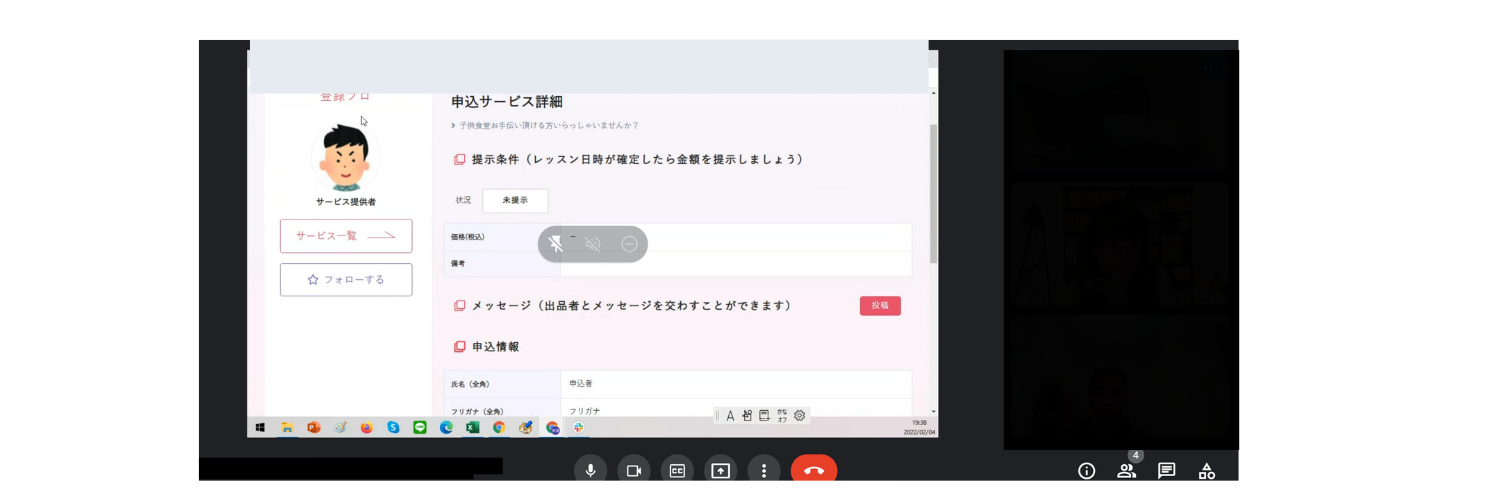Turn off the camera in the call bar
The height and width of the screenshot is (500, 1500).
click(633, 471)
